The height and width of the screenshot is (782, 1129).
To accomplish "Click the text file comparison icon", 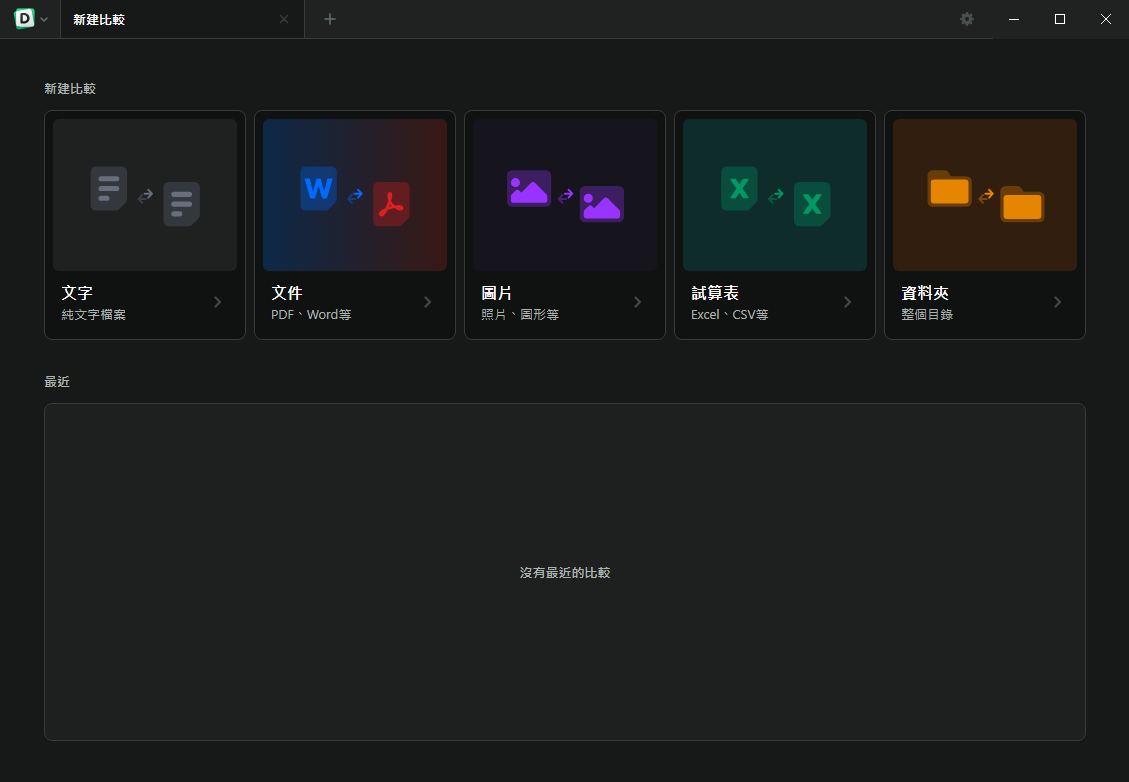I will pyautogui.click(x=145, y=196).
